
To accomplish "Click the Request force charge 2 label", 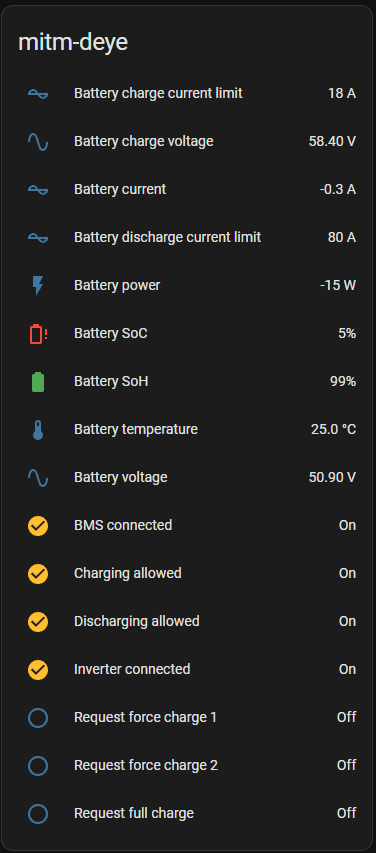I will [x=146, y=765].
